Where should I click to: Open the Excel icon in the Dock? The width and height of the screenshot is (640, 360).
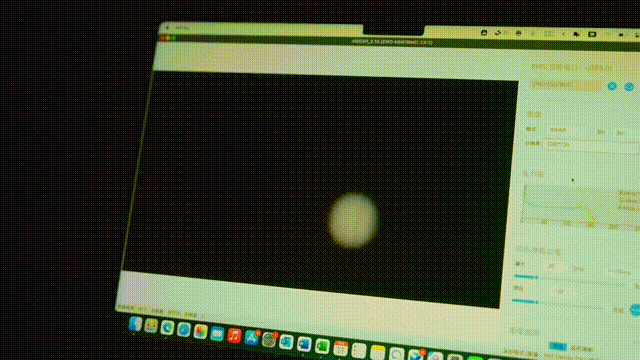pos(322,347)
